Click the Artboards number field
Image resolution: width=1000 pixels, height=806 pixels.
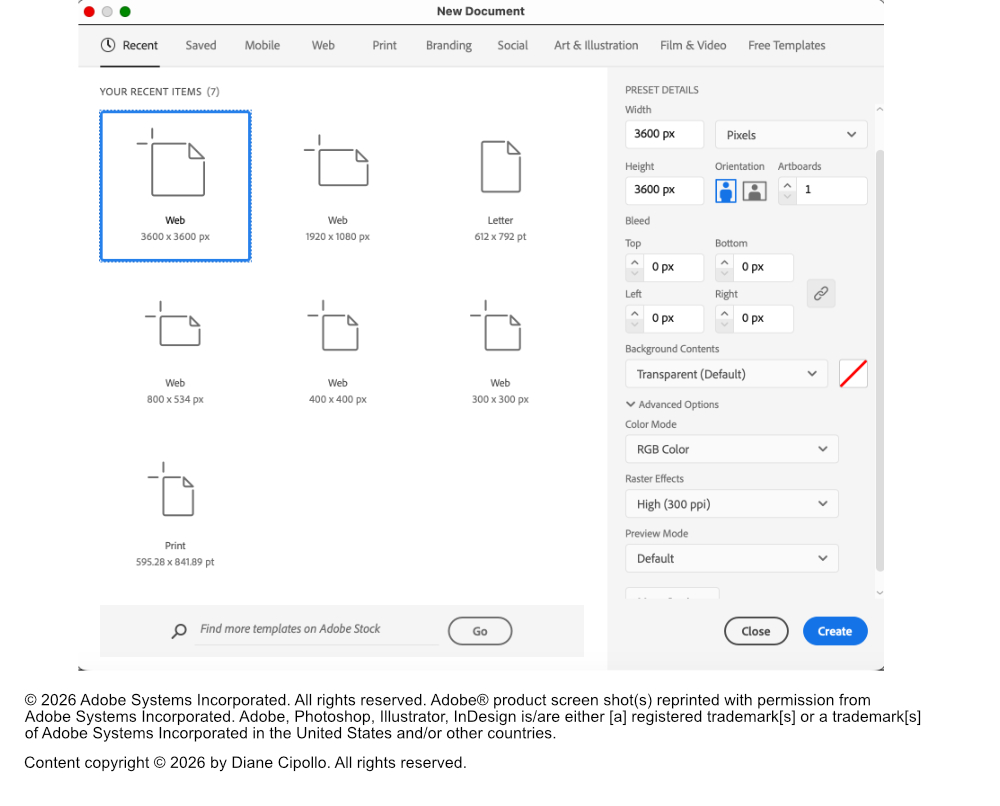click(830, 190)
